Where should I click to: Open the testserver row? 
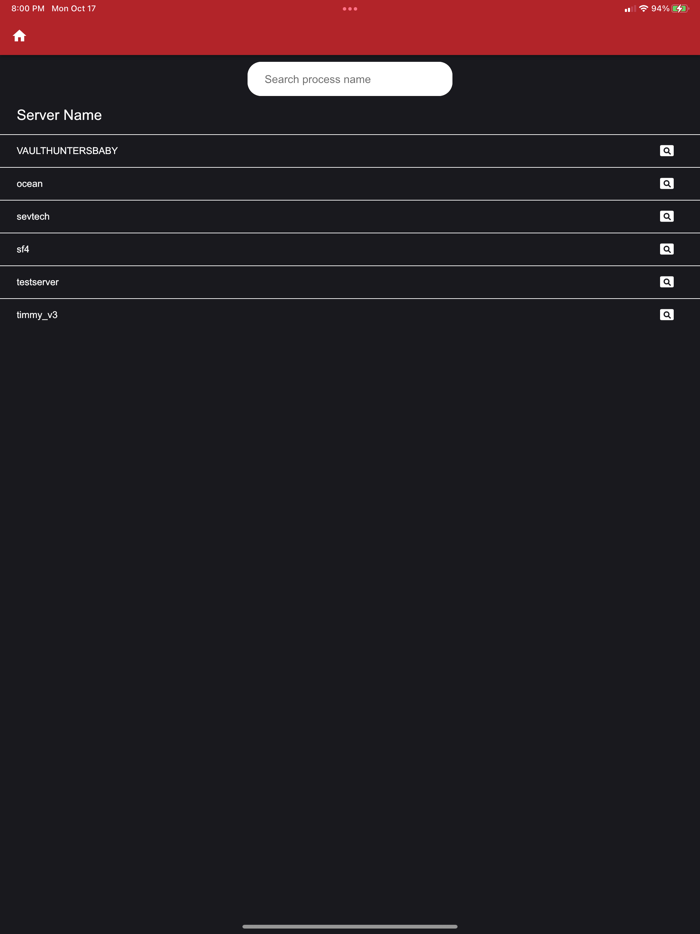pos(300,281)
